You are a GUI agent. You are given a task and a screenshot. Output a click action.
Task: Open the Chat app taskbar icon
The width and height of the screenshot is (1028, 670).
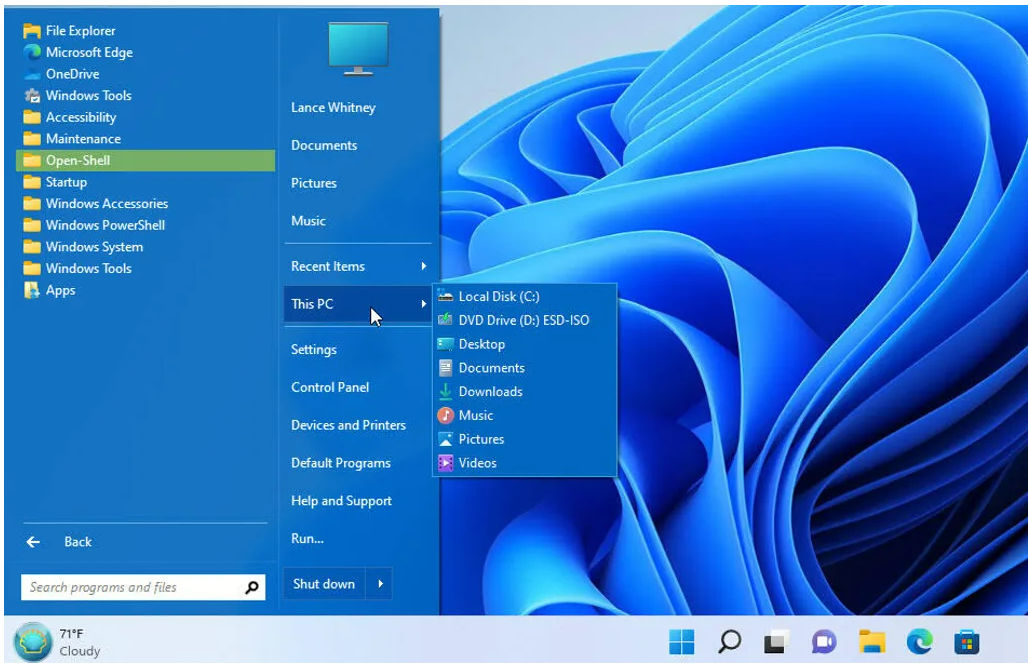824,642
